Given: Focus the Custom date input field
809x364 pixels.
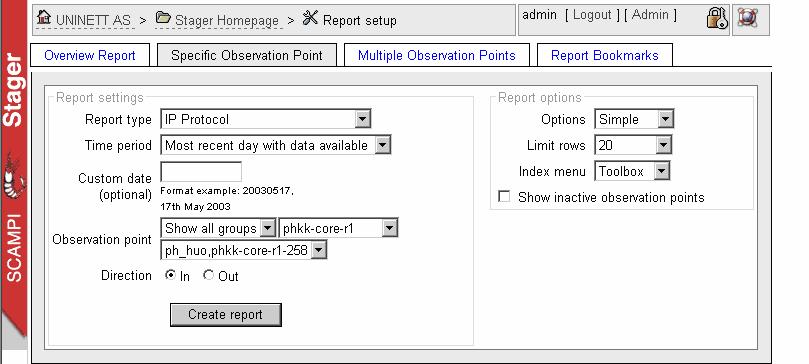Looking at the screenshot, I should pyautogui.click(x=201, y=172).
